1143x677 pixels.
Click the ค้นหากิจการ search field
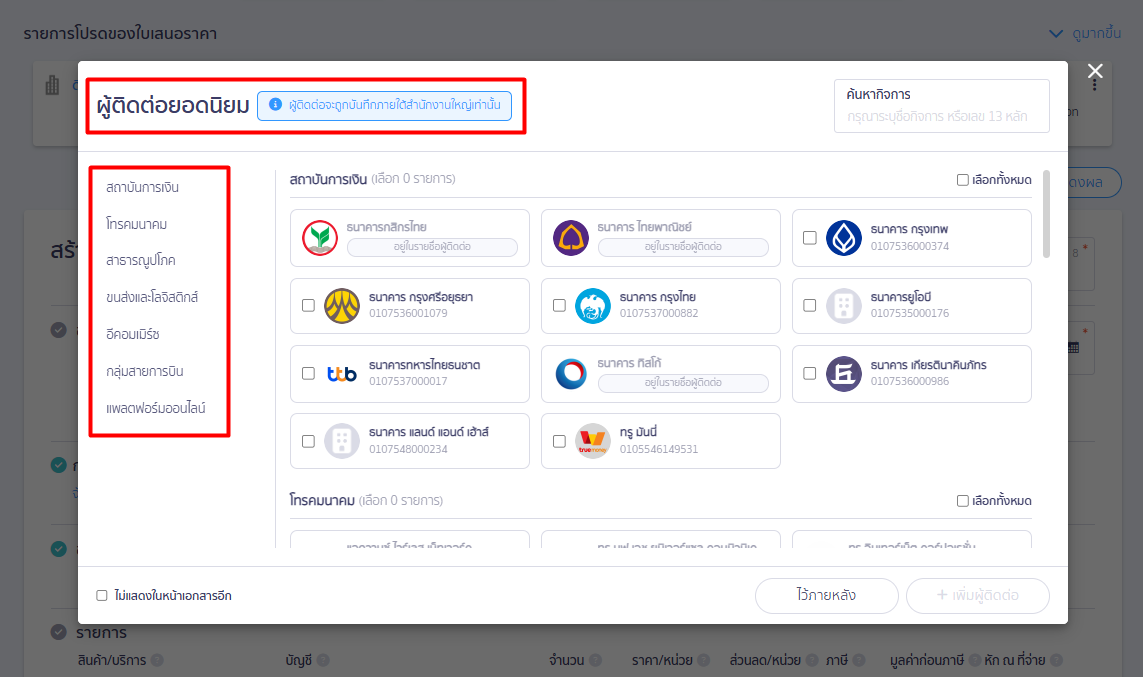(x=942, y=106)
